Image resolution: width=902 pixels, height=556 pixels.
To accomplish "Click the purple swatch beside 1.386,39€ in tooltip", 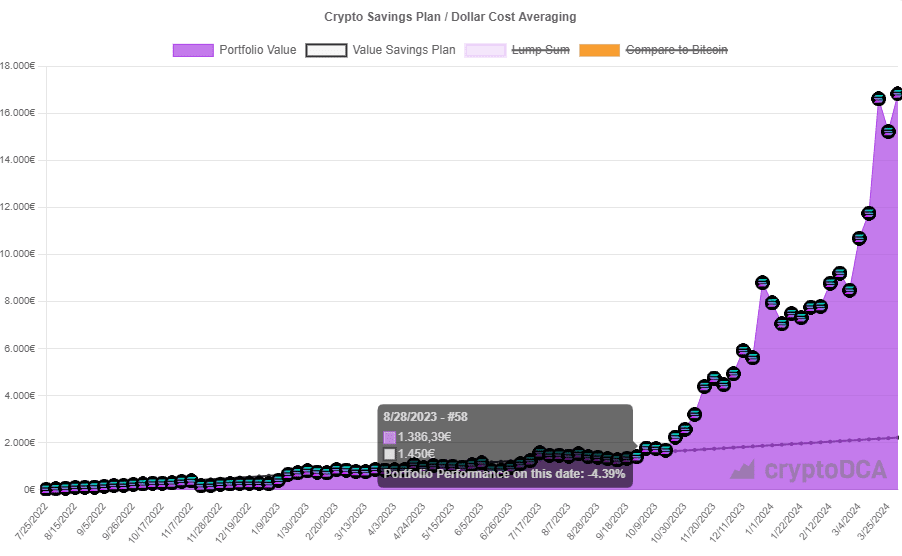I will (x=389, y=437).
